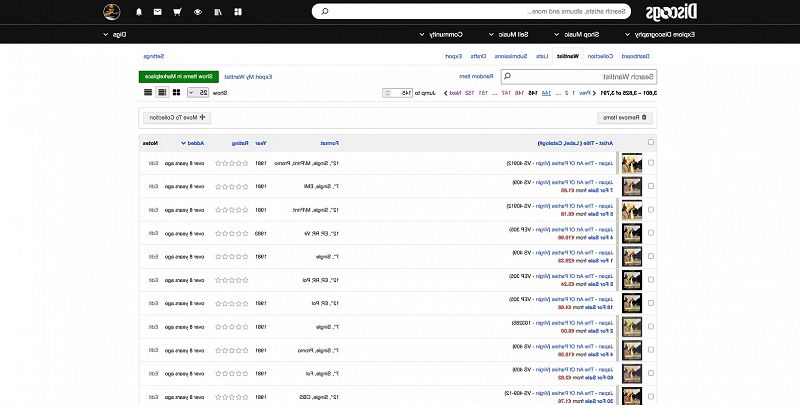Click the Jump to page number stepper
This screenshot has width=800, height=405.
tap(388, 93)
